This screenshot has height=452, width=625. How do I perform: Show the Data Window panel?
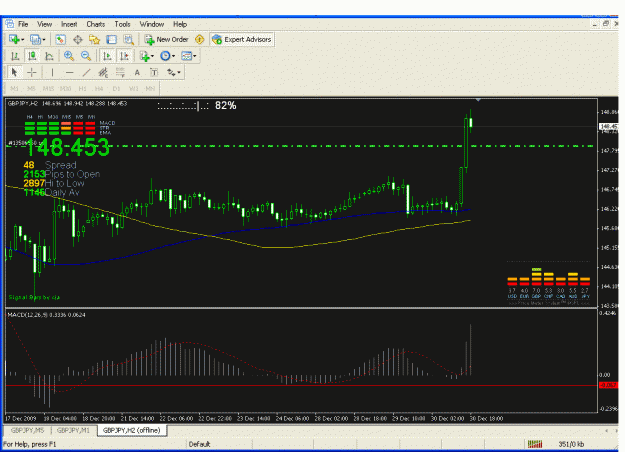tap(78, 39)
